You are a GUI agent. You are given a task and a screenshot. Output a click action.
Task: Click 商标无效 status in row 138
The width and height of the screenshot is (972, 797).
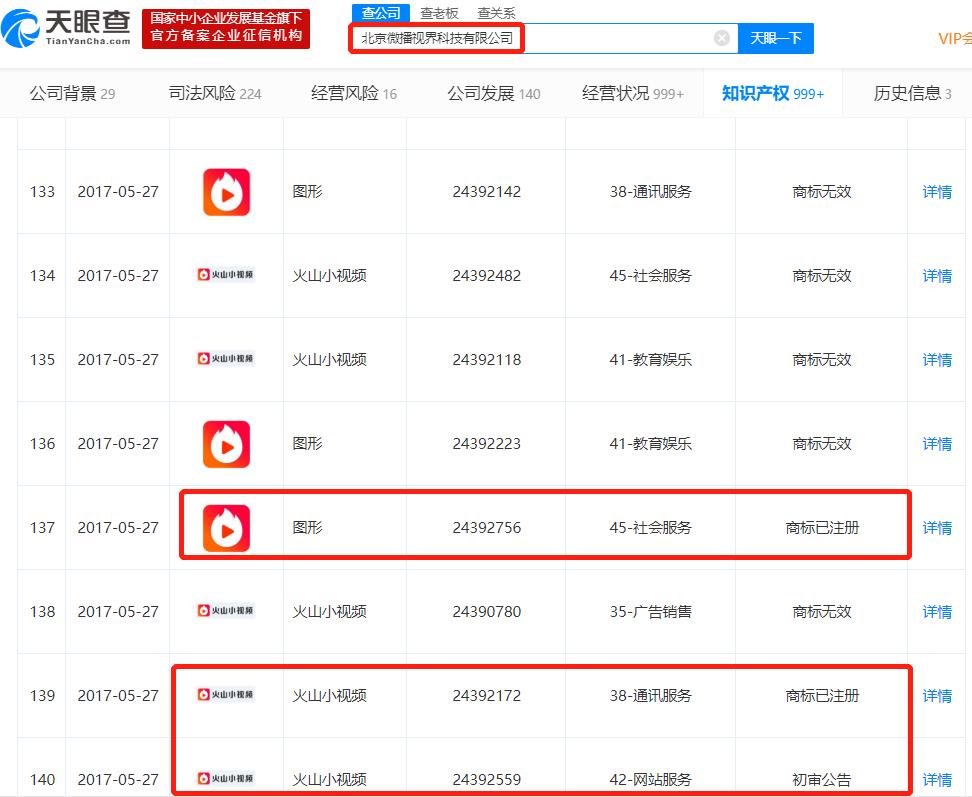[x=822, y=612]
